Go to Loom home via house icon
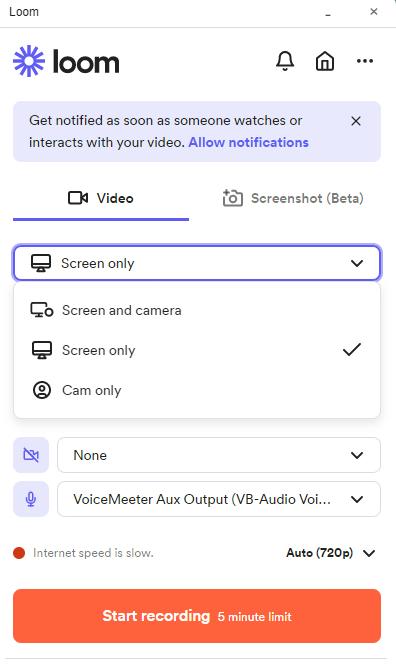The width and height of the screenshot is (396, 668). tap(325, 61)
